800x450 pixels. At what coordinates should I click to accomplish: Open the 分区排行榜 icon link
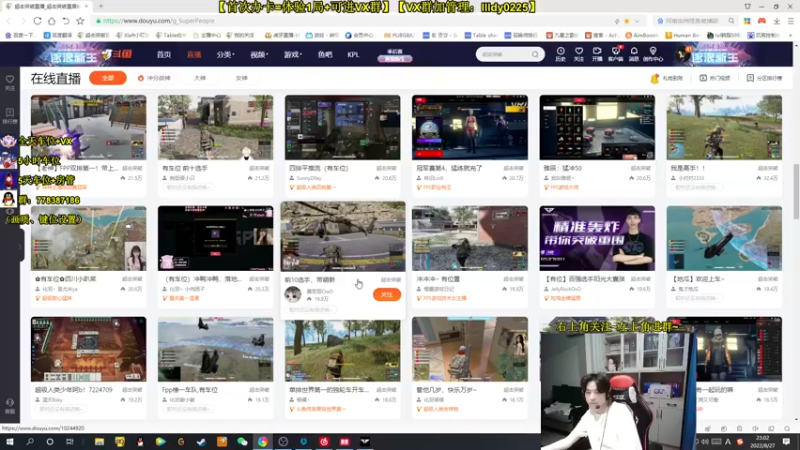click(764, 78)
